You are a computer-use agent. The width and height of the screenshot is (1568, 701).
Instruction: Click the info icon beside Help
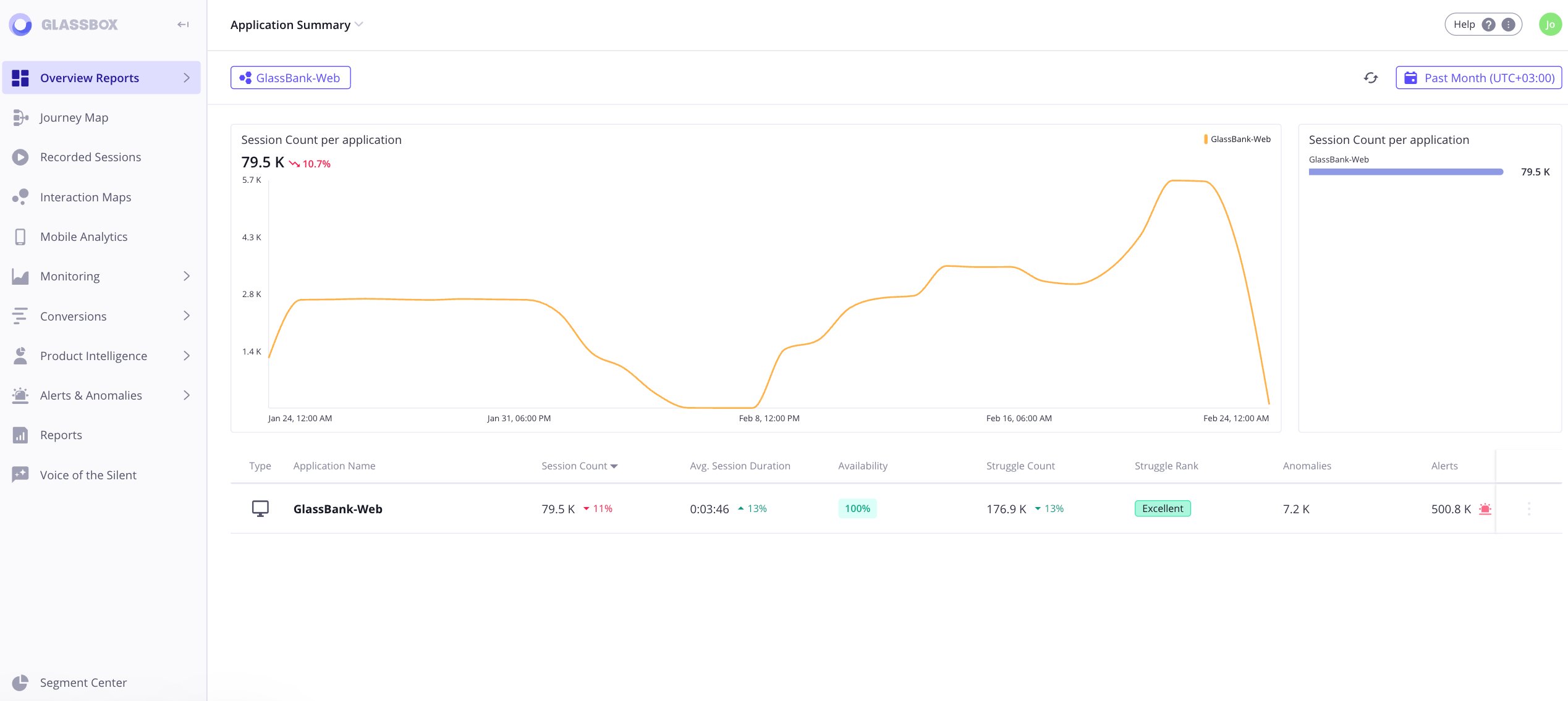click(1508, 25)
